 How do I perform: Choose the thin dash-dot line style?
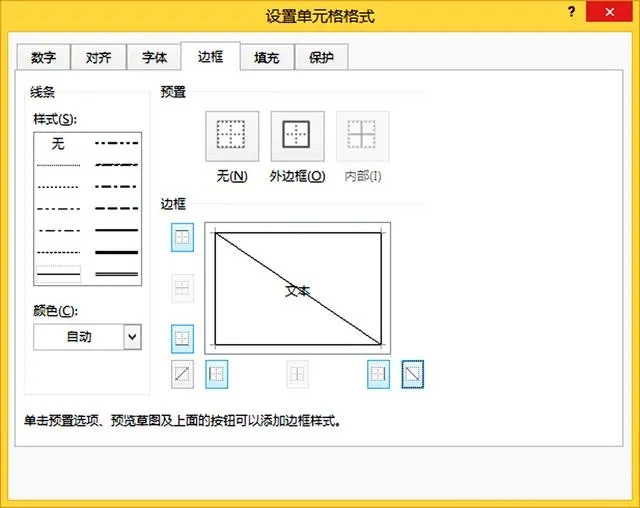(x=58, y=231)
